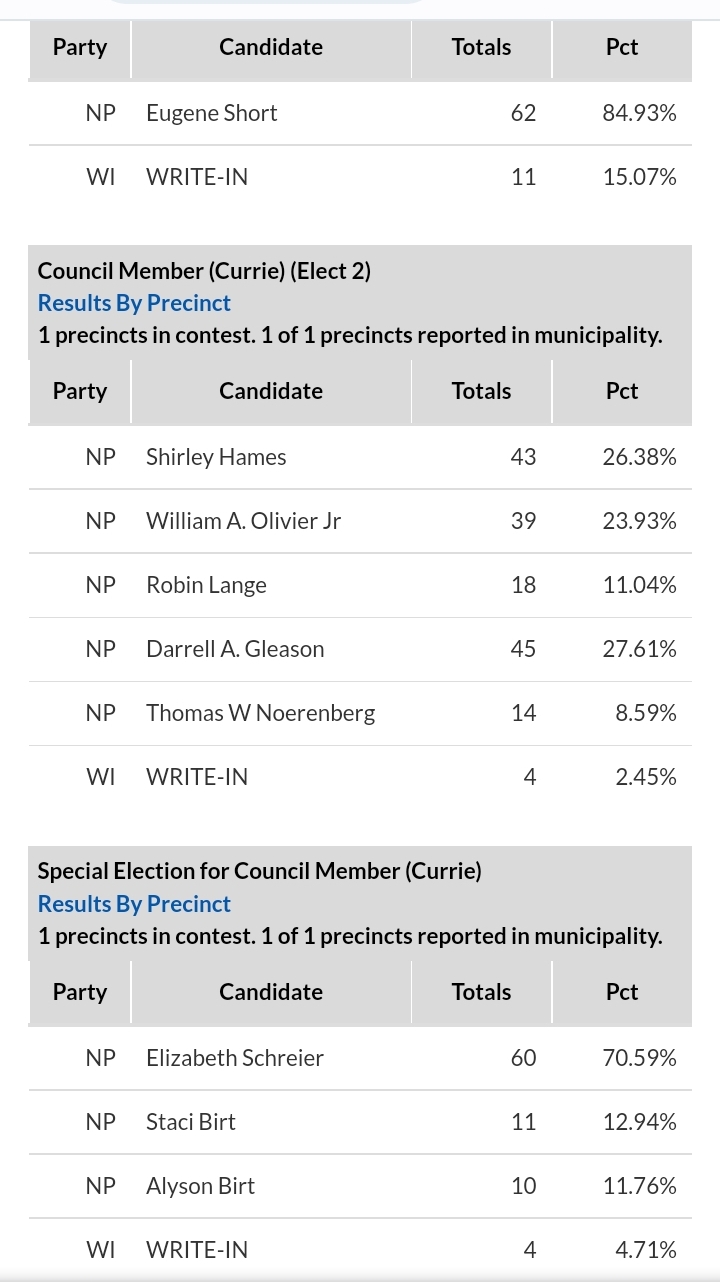The height and width of the screenshot is (1282, 720).
Task: Click the Candidate column header
Action: click(x=270, y=47)
